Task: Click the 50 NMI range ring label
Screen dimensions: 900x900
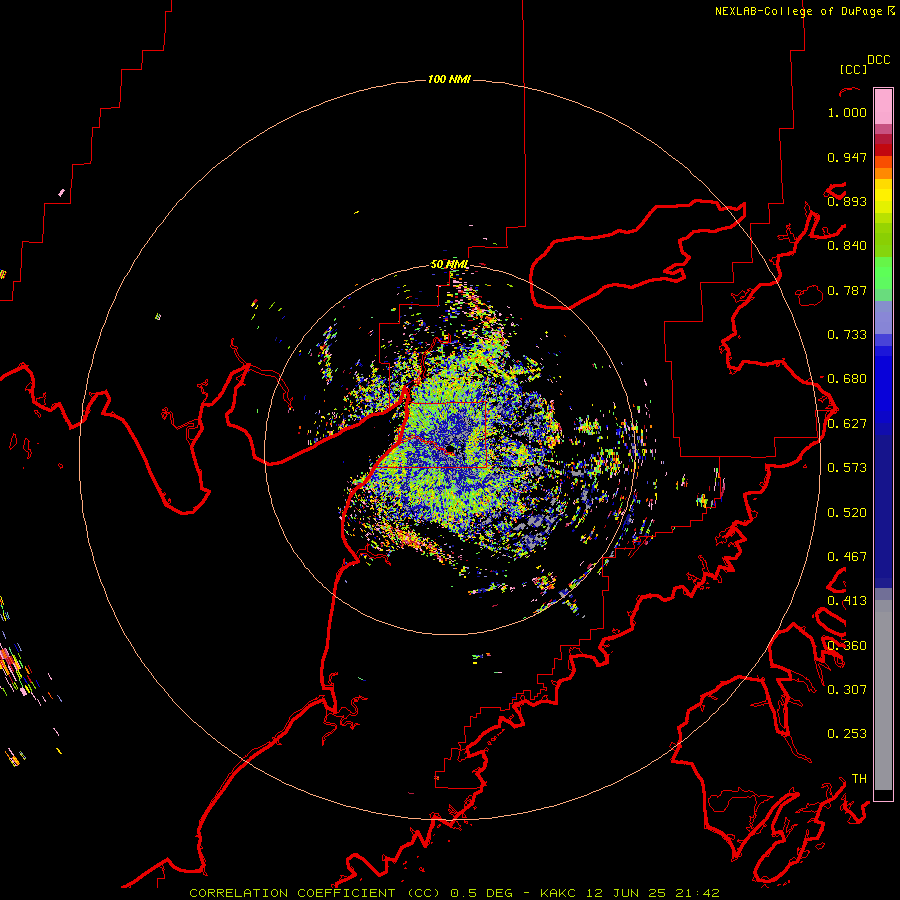Action: [x=449, y=265]
